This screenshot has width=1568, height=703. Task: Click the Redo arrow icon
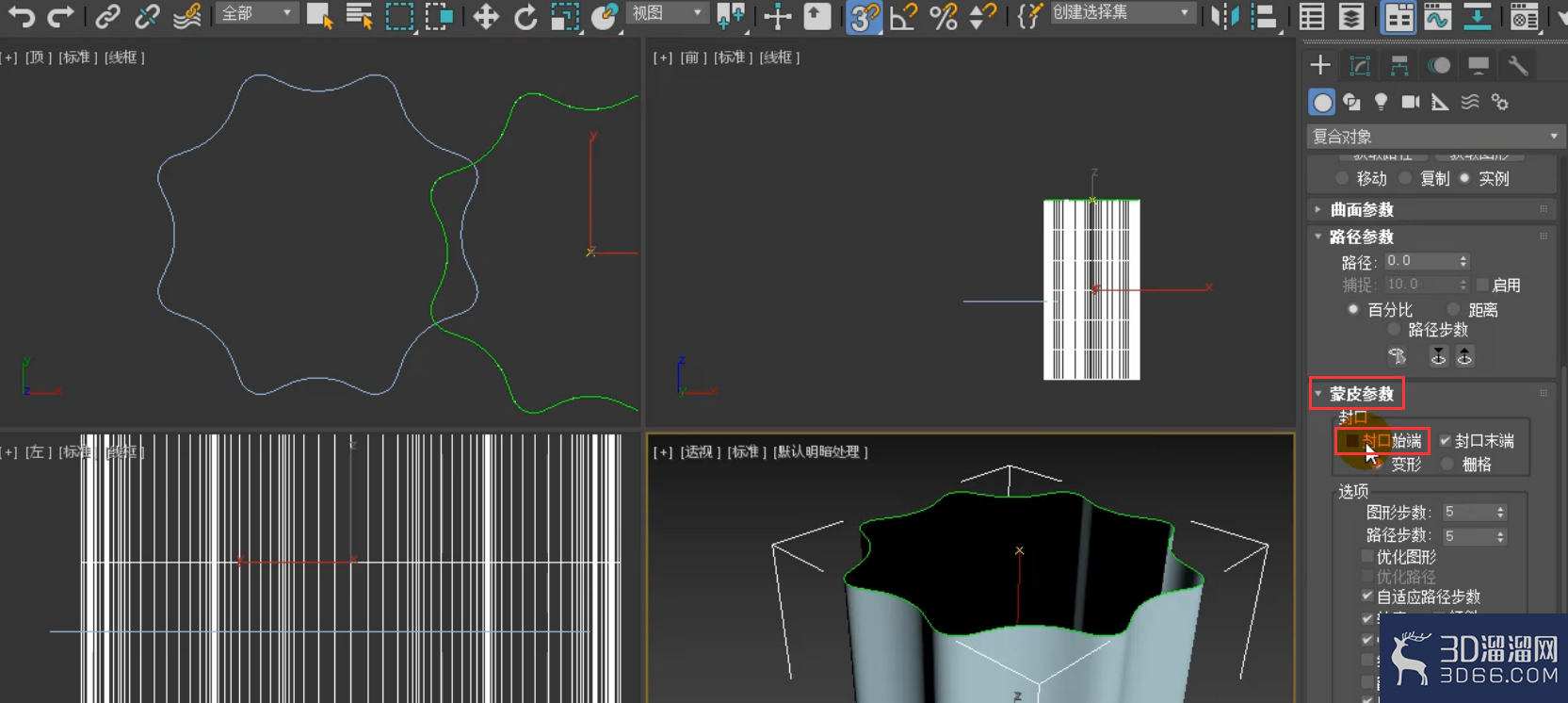60,16
